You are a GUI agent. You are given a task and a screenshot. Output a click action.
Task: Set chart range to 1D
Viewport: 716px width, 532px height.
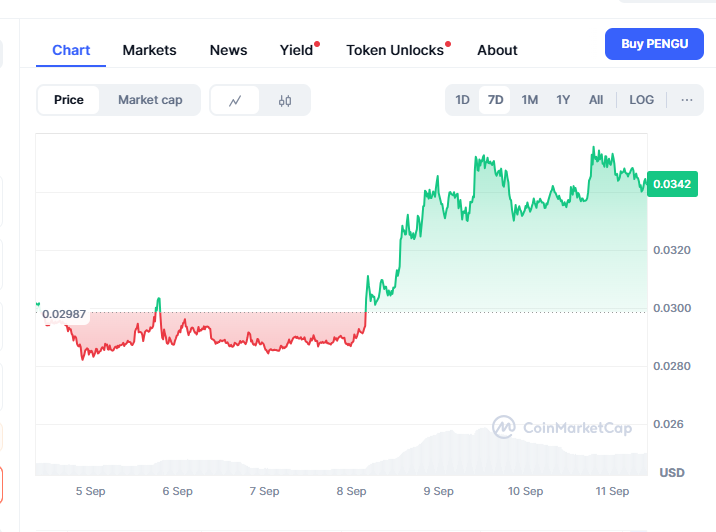pos(462,100)
